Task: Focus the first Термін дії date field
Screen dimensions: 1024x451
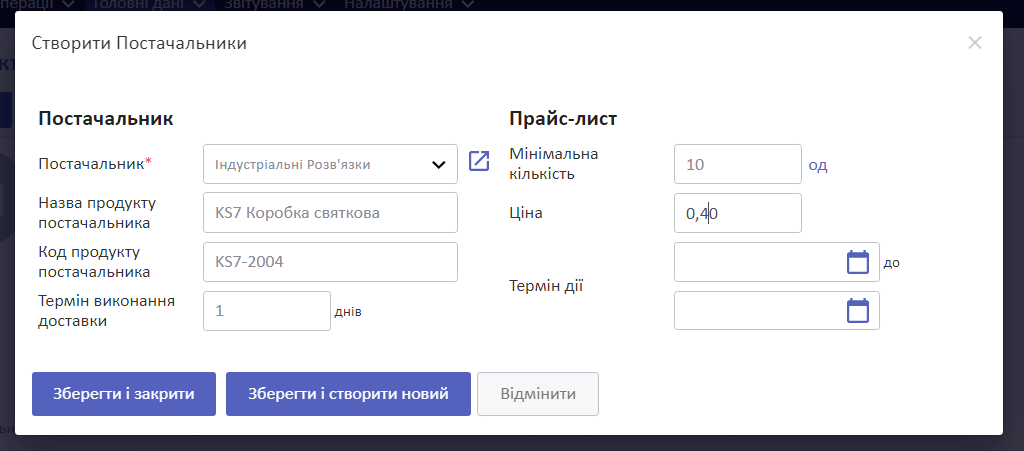Action: point(776,262)
